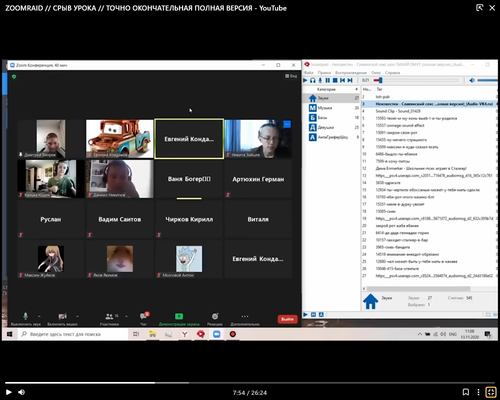Select the tow truck cartoon participant tile

coord(120,139)
